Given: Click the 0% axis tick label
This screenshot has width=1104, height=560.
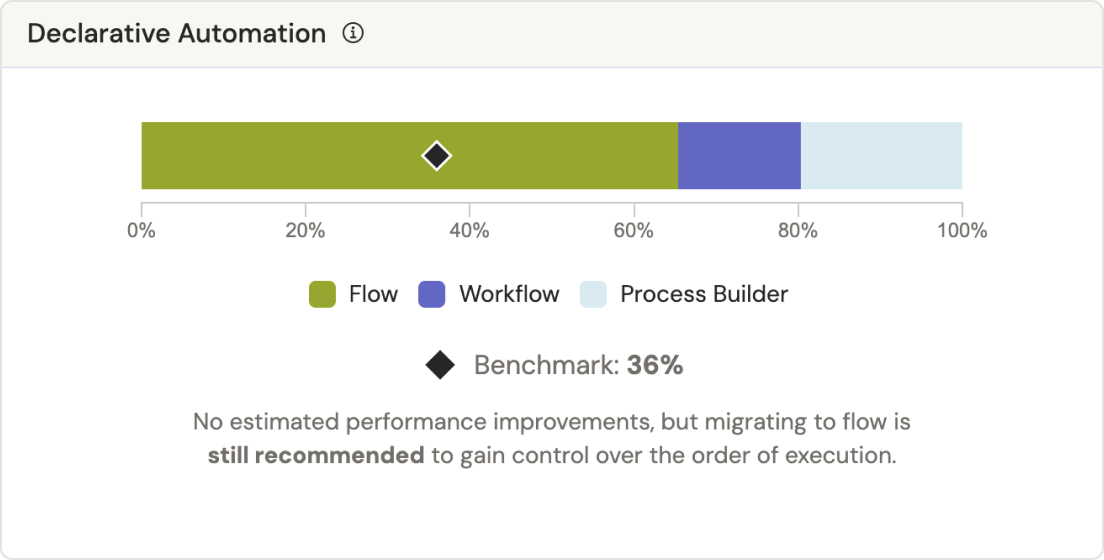Looking at the screenshot, I should click(142, 231).
